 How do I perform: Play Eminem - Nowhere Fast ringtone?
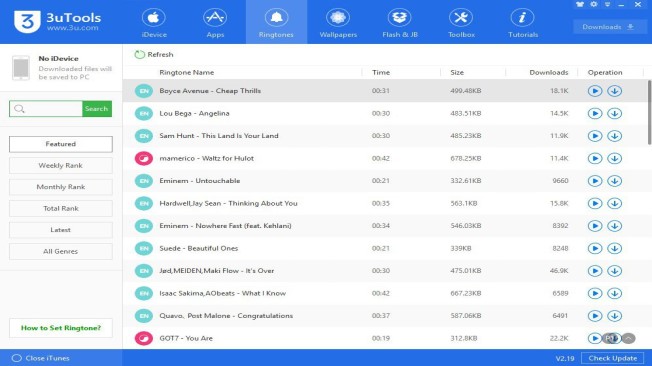pos(595,225)
